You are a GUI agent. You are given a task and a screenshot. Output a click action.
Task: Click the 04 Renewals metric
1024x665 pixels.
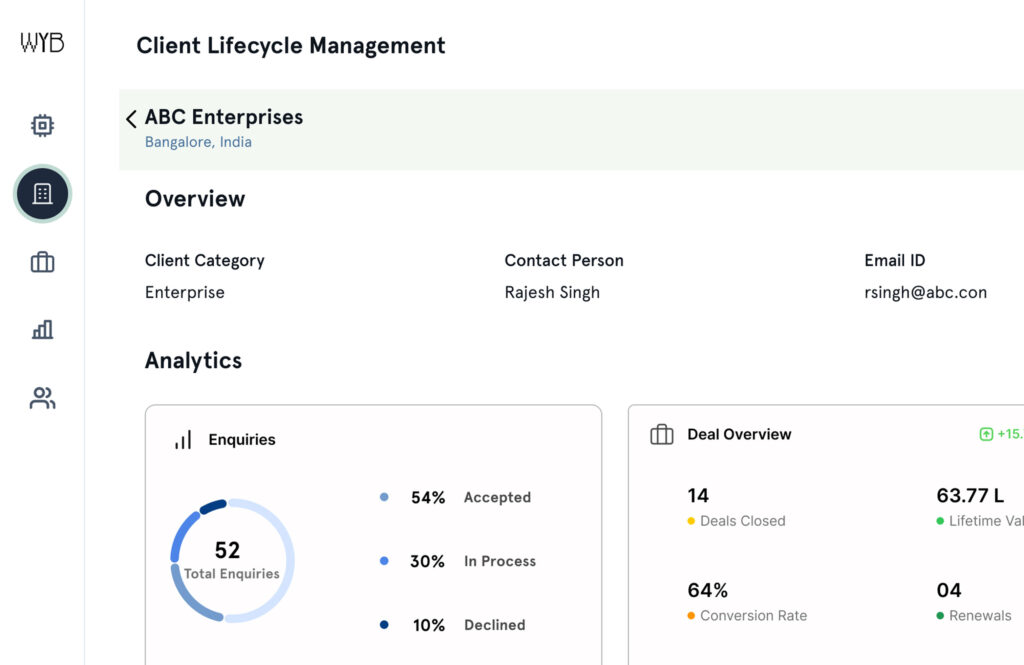[973, 602]
